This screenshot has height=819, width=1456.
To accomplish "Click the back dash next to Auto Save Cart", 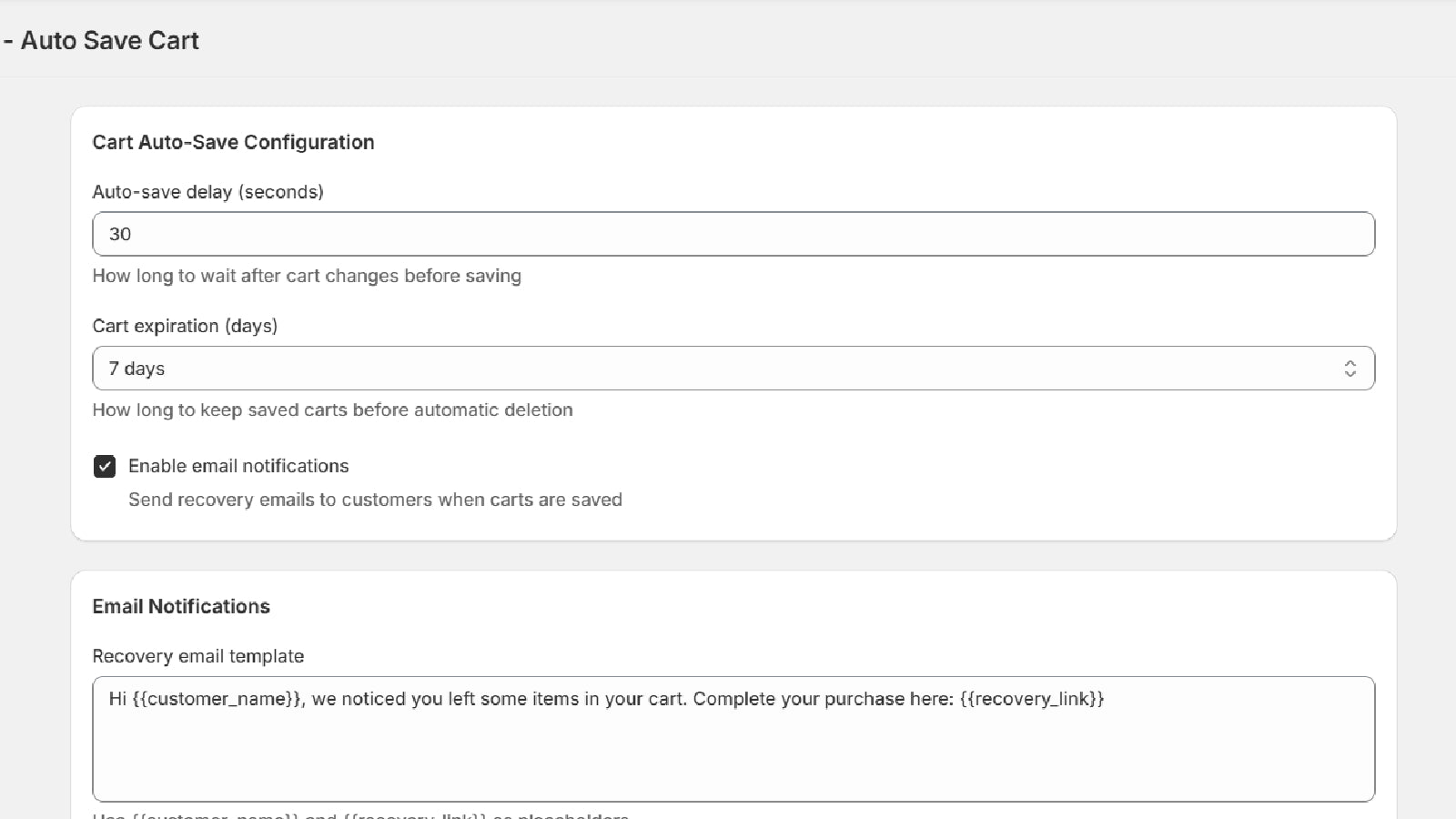I will [7, 40].
